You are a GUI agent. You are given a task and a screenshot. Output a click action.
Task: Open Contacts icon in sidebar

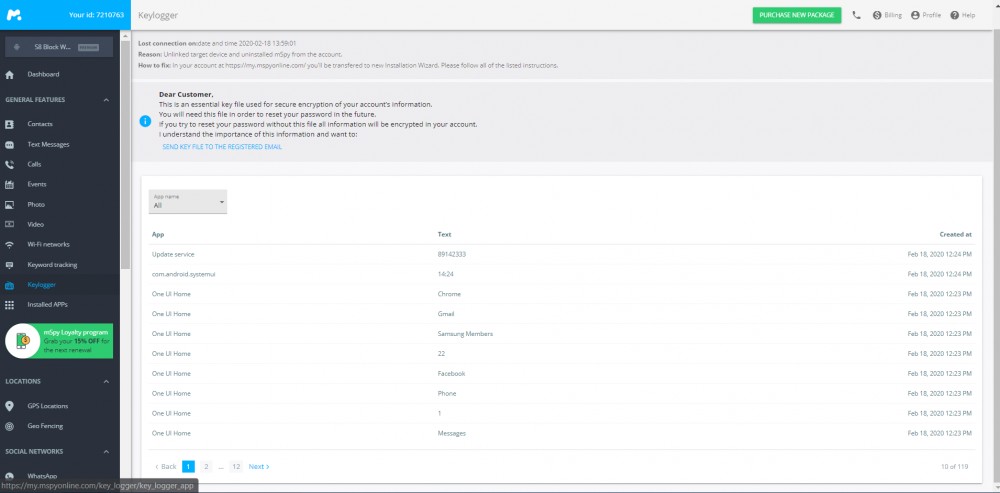10,124
